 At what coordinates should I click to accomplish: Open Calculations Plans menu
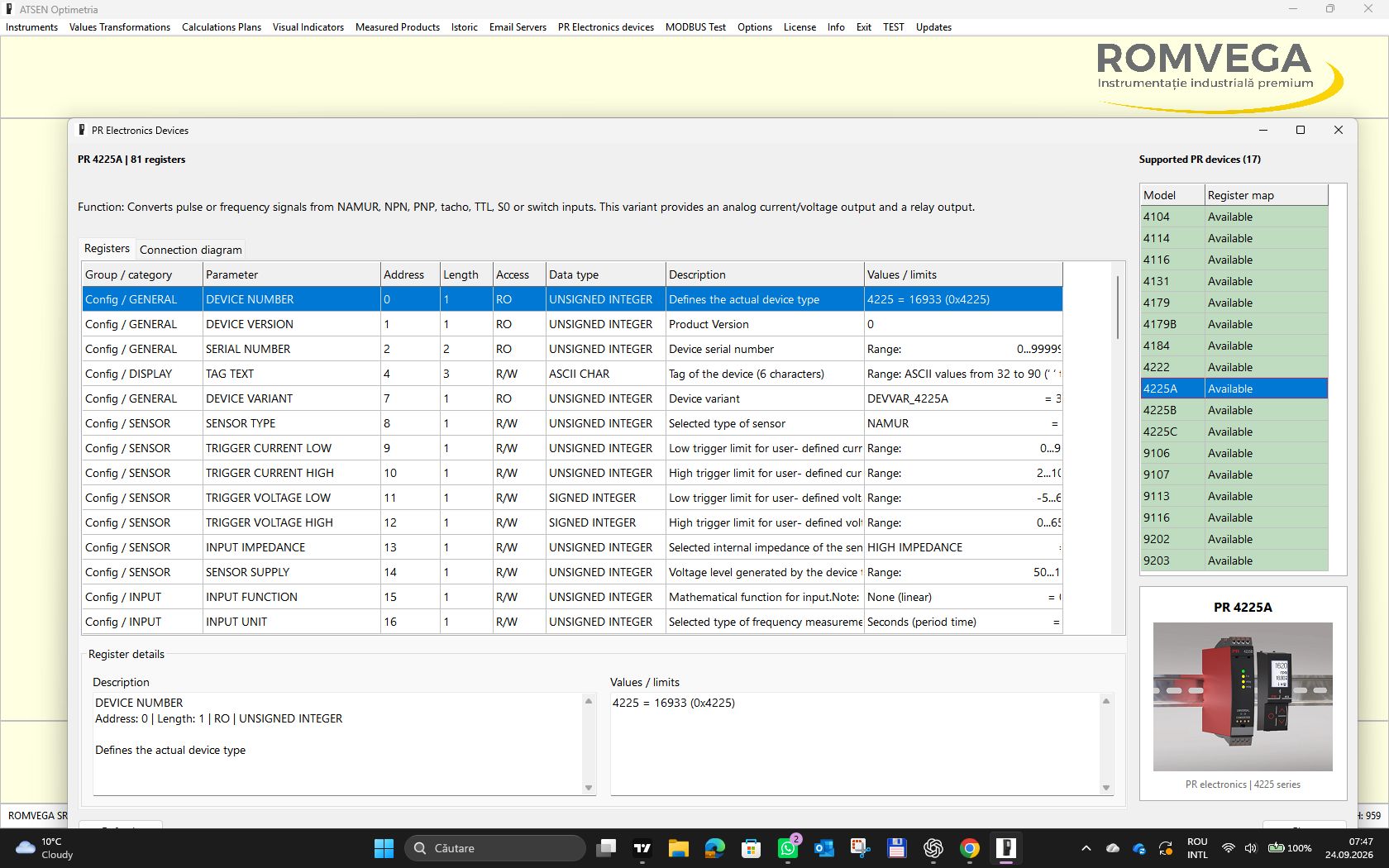pos(222,27)
